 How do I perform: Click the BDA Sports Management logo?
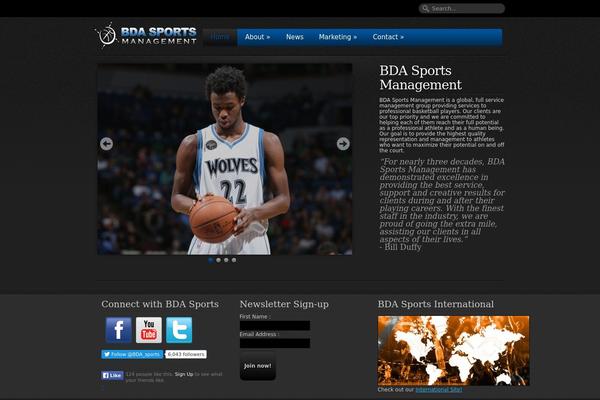click(x=146, y=35)
